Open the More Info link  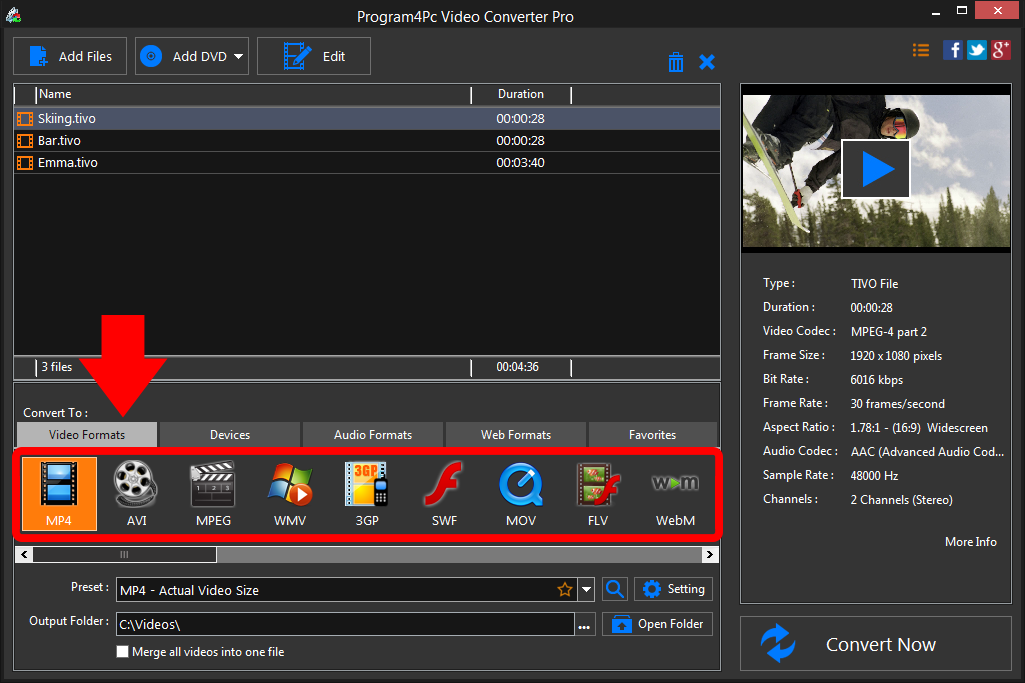[x=971, y=542]
